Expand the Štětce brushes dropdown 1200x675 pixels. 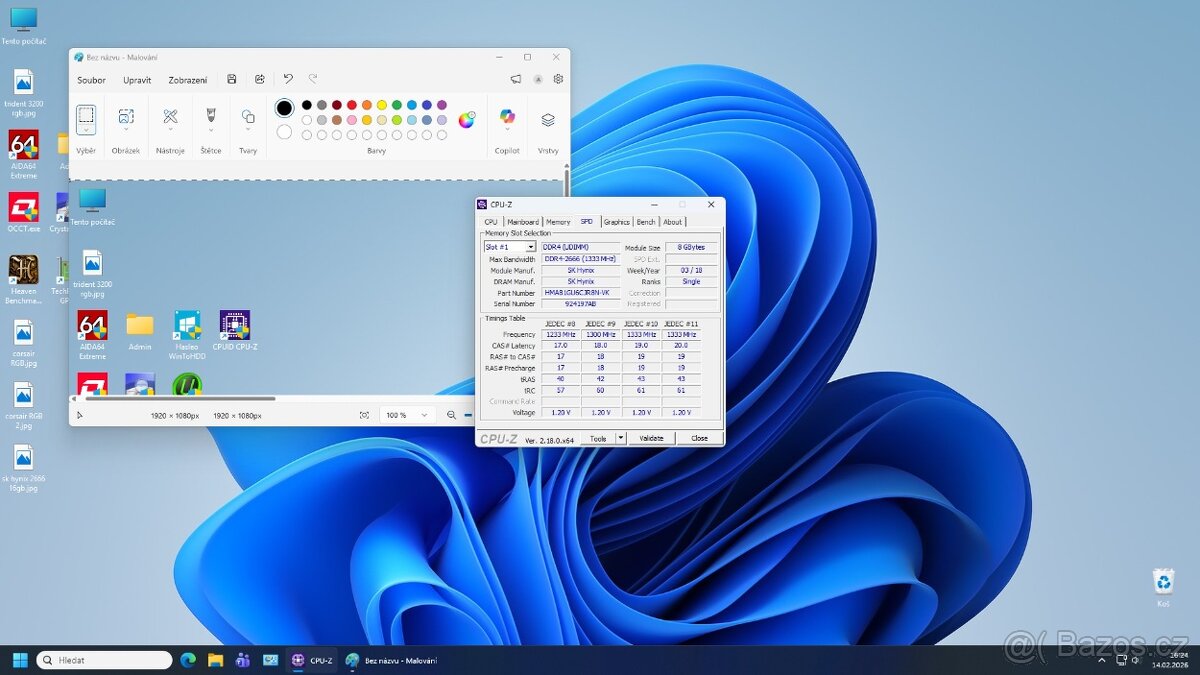tap(210, 129)
